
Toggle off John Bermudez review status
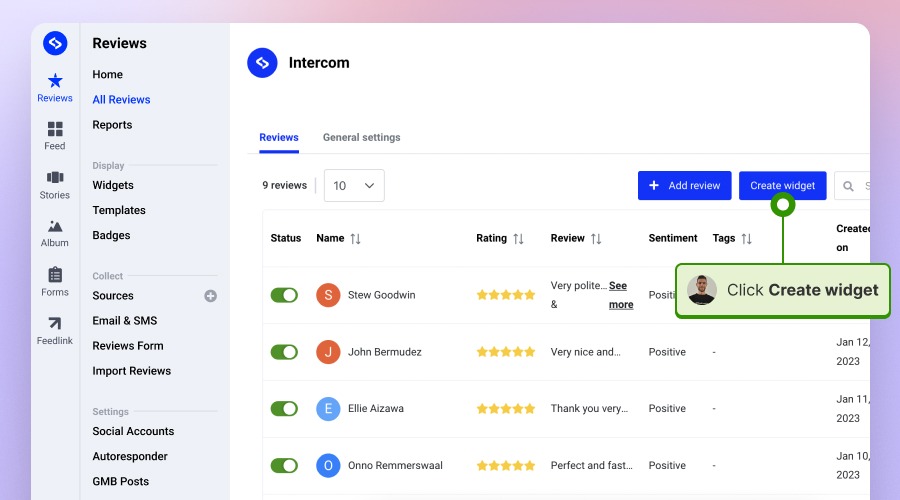pos(284,352)
